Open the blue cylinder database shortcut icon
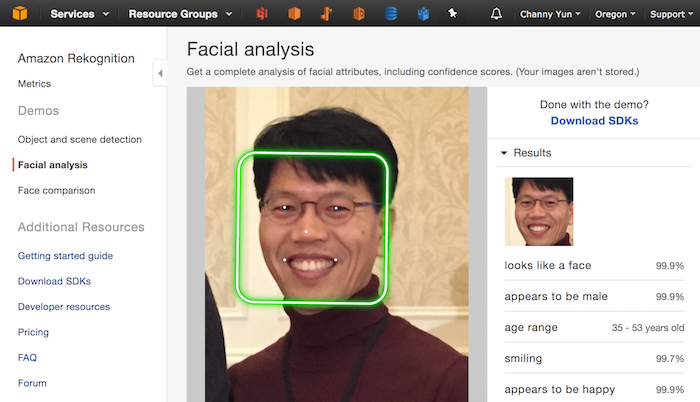This screenshot has height=402, width=700. [391, 14]
